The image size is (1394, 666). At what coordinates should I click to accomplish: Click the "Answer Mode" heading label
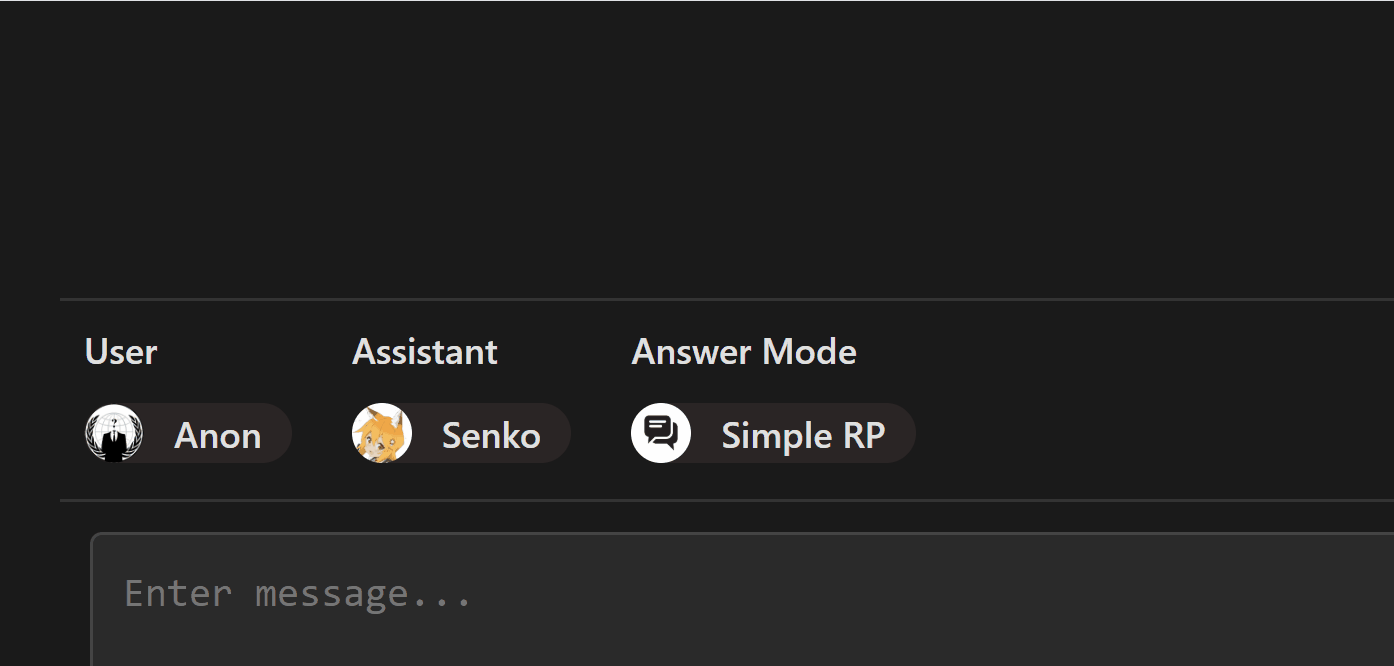coord(744,352)
